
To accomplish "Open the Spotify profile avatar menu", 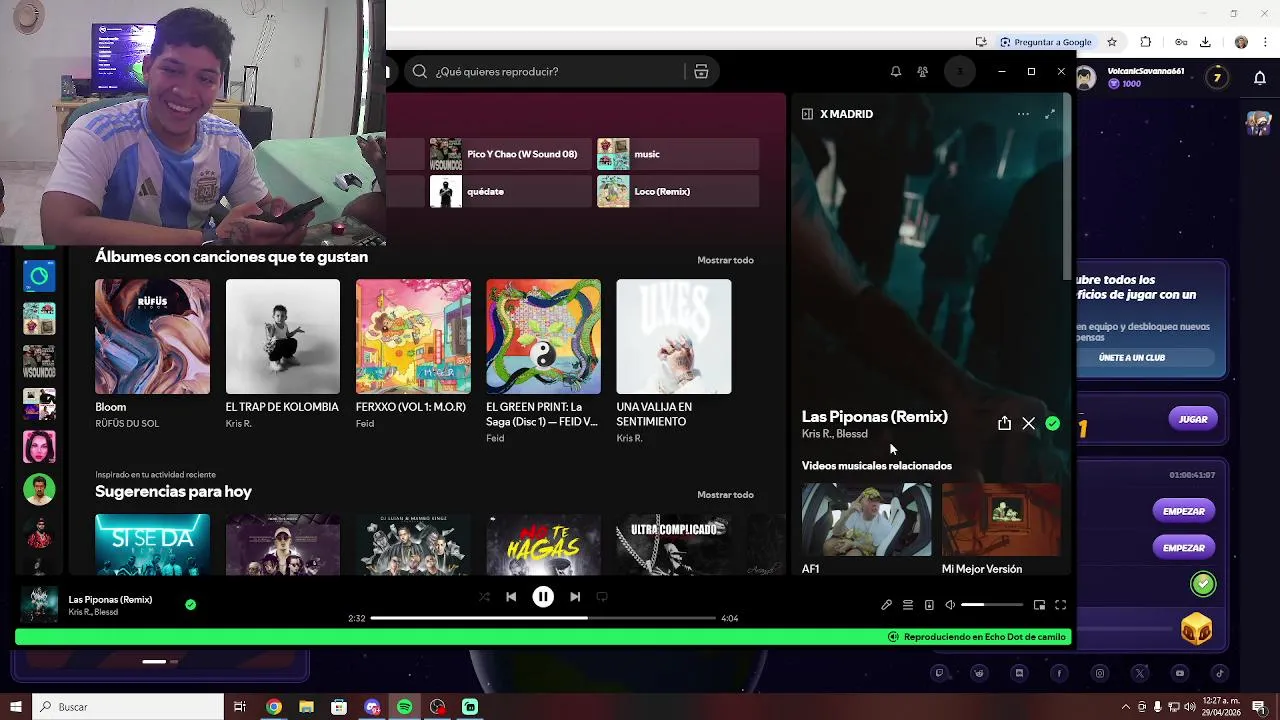I will (960, 72).
